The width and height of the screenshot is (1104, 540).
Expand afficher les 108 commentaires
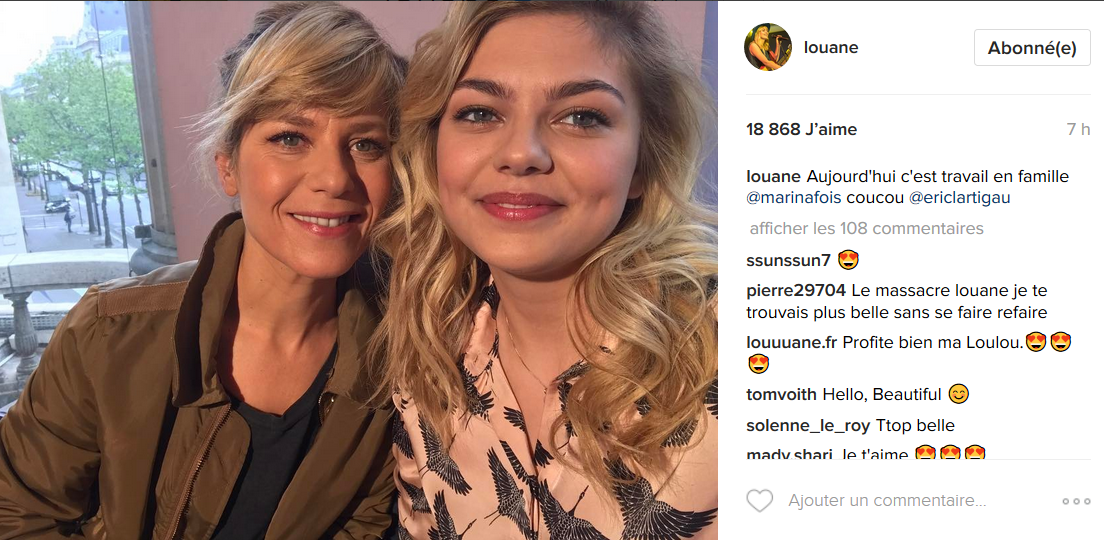pos(866,228)
